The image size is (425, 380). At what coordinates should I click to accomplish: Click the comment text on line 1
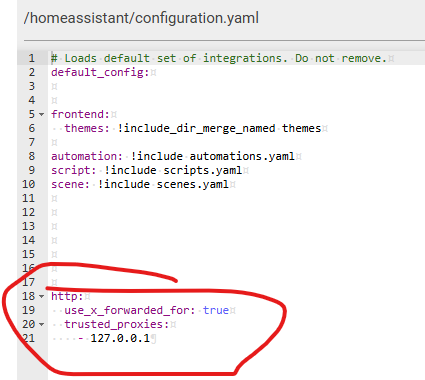pyautogui.click(x=219, y=58)
